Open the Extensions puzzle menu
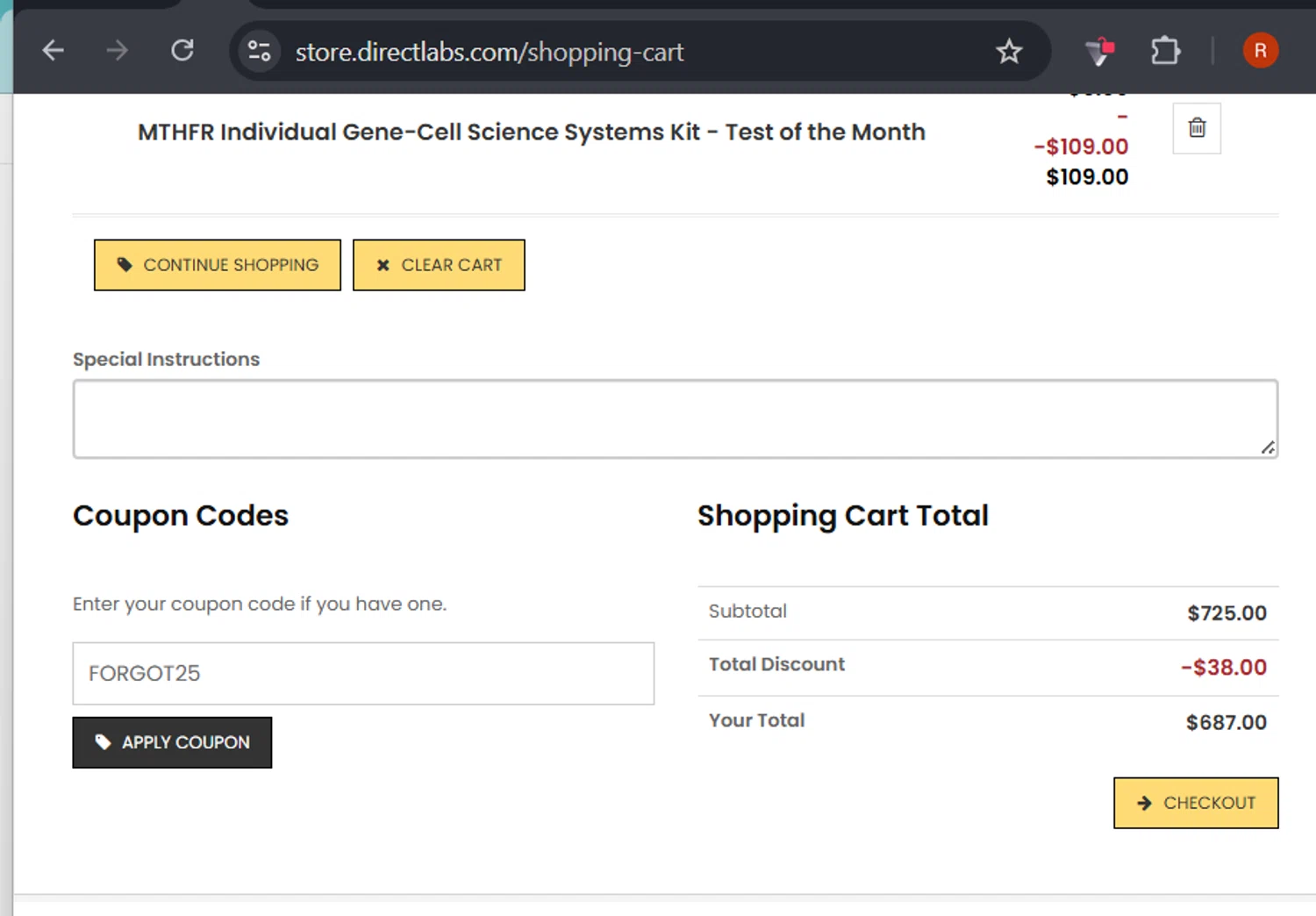The width and height of the screenshot is (1316, 916). click(x=1165, y=51)
